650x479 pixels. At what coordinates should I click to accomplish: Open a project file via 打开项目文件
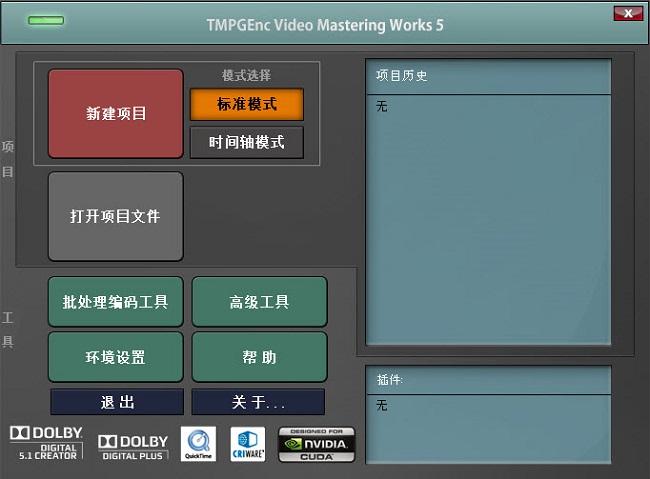point(116,216)
